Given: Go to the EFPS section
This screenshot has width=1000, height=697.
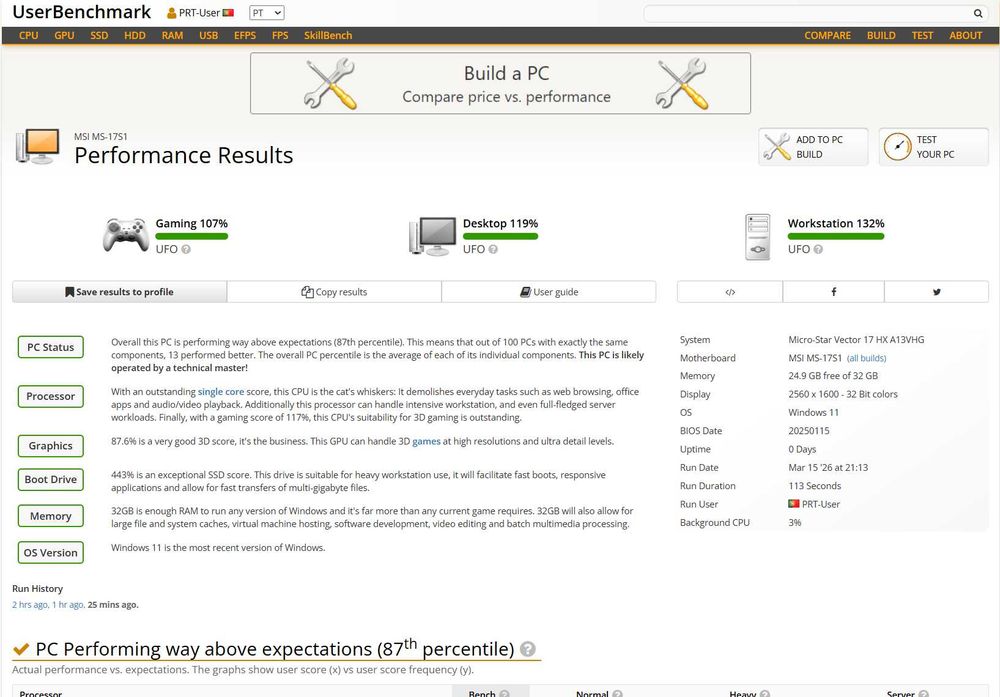Looking at the screenshot, I should [x=245, y=36].
